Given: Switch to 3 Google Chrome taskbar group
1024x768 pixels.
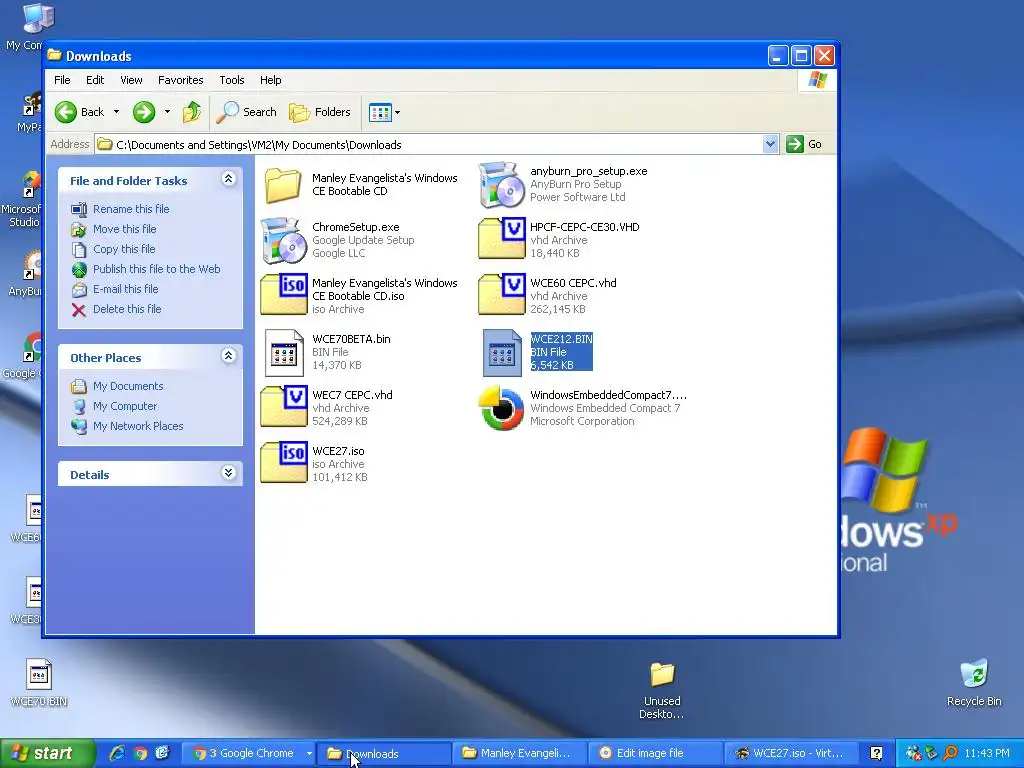Looking at the screenshot, I should tap(248, 754).
